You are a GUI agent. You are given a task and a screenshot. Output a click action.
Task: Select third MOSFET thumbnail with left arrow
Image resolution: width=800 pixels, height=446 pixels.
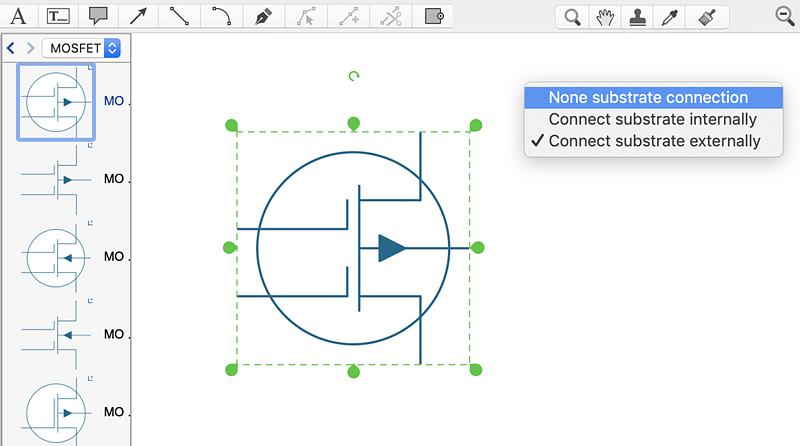coord(56,258)
